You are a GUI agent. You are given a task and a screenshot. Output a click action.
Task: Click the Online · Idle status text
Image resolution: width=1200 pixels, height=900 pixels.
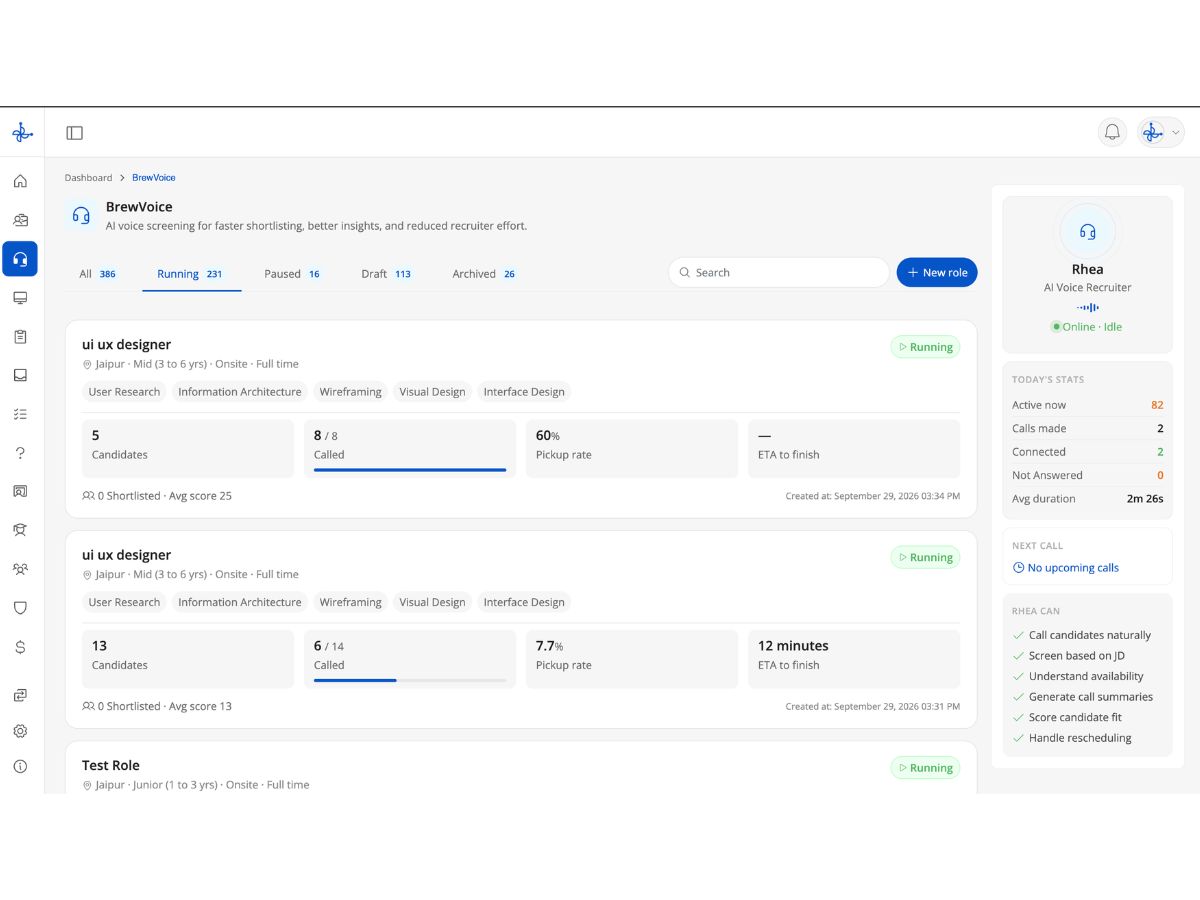[x=1087, y=327]
